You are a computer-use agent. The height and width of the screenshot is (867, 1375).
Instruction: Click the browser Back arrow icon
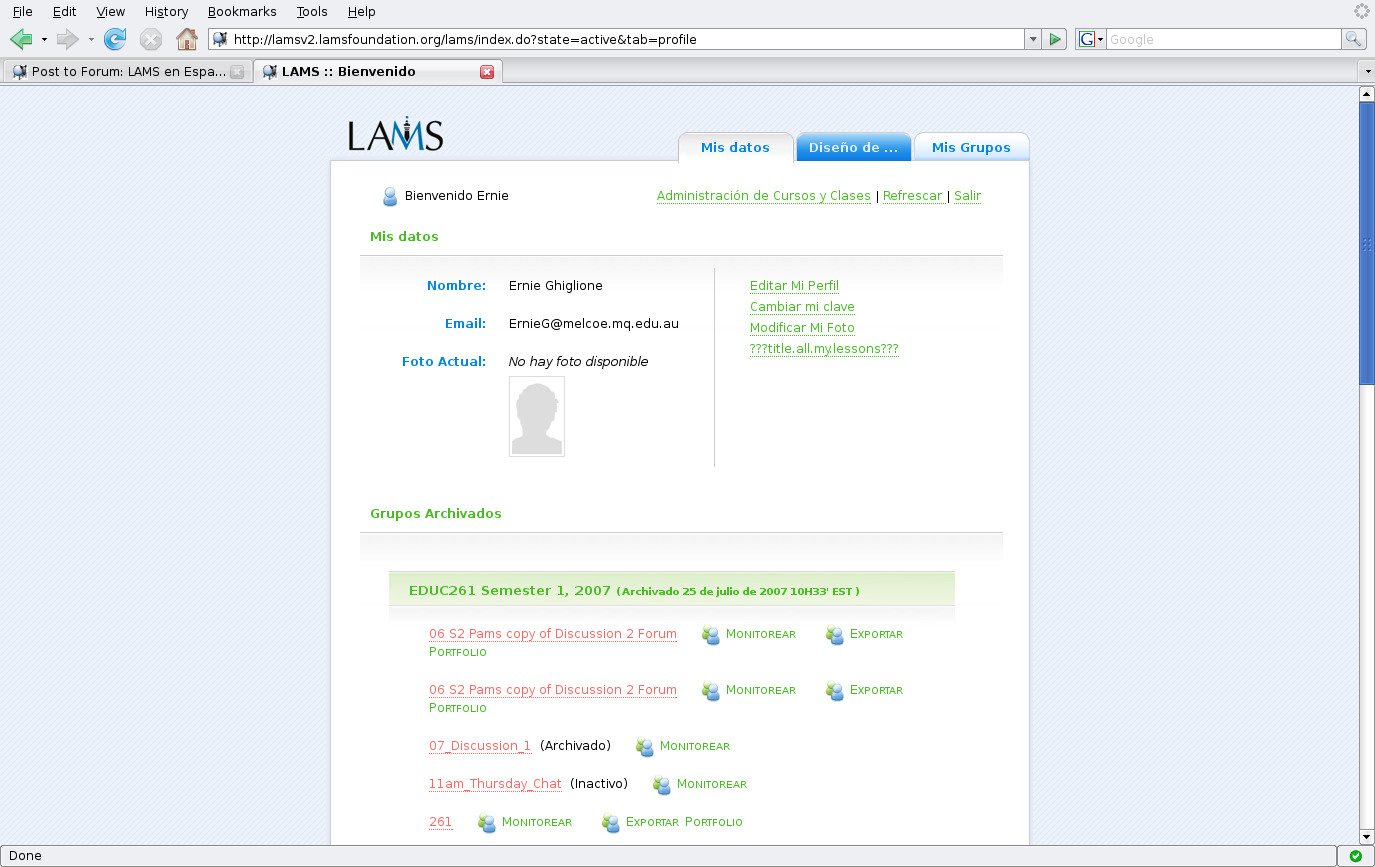point(21,39)
